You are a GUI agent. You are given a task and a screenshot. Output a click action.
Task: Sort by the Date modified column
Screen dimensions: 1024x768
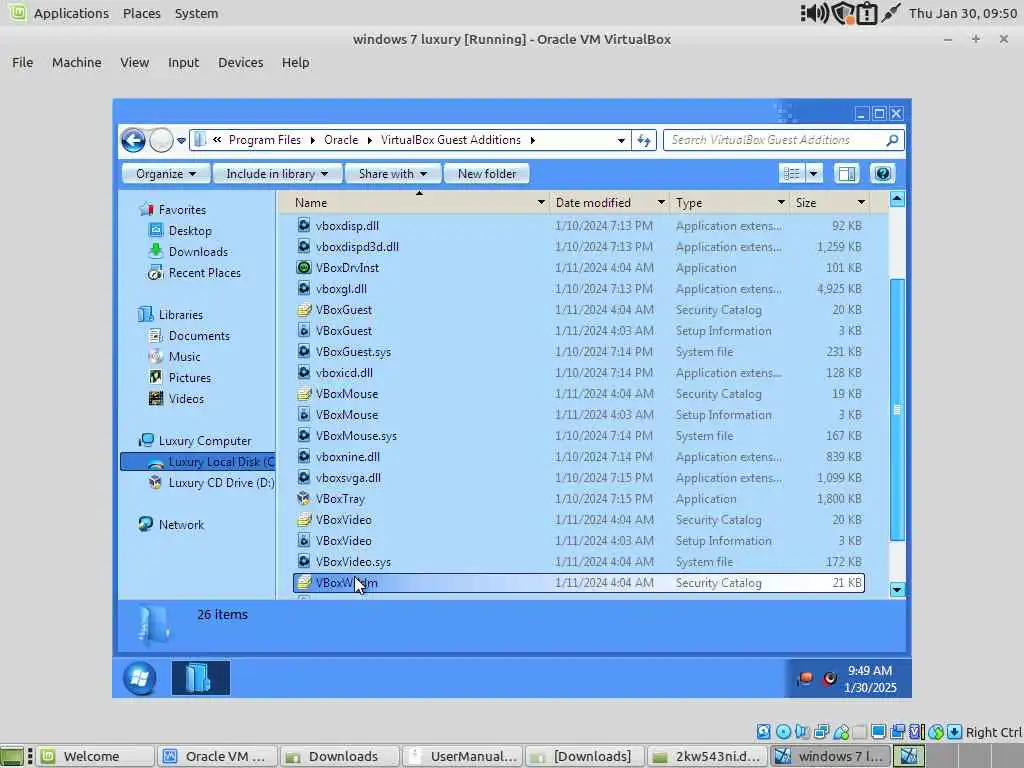pyautogui.click(x=593, y=203)
